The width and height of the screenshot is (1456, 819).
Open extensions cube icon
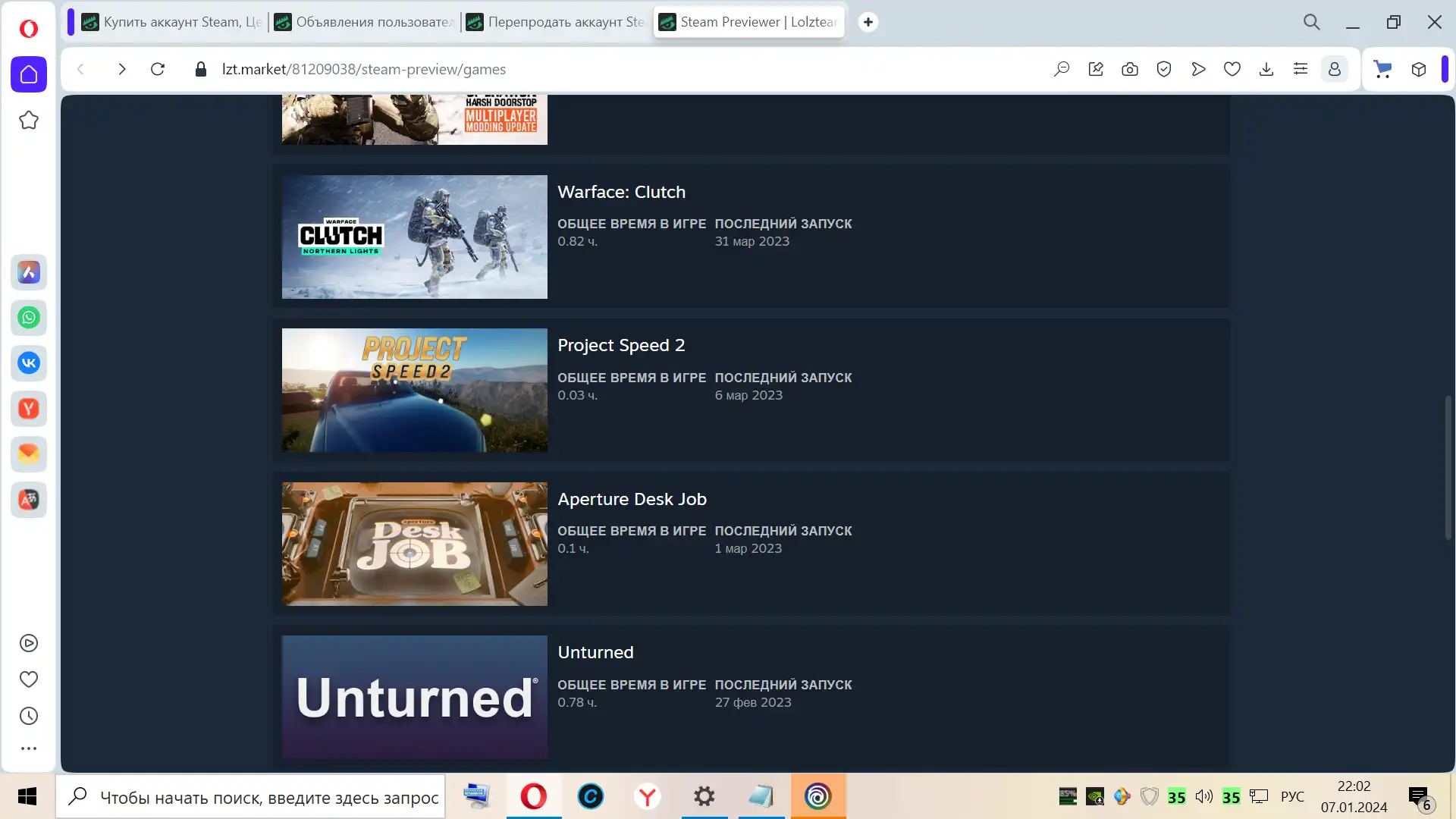(x=1419, y=69)
